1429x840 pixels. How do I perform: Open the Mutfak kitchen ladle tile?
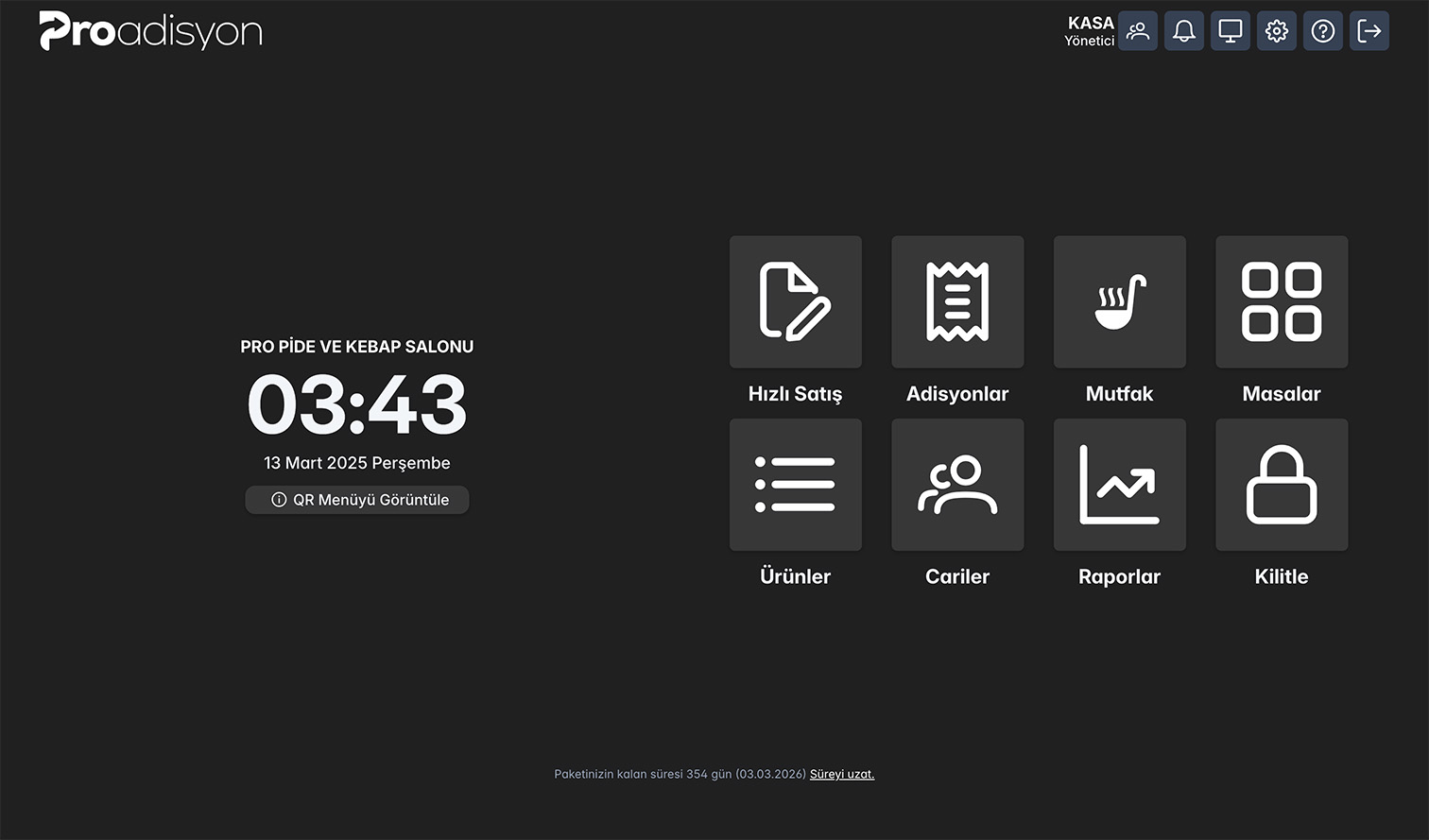1119,302
